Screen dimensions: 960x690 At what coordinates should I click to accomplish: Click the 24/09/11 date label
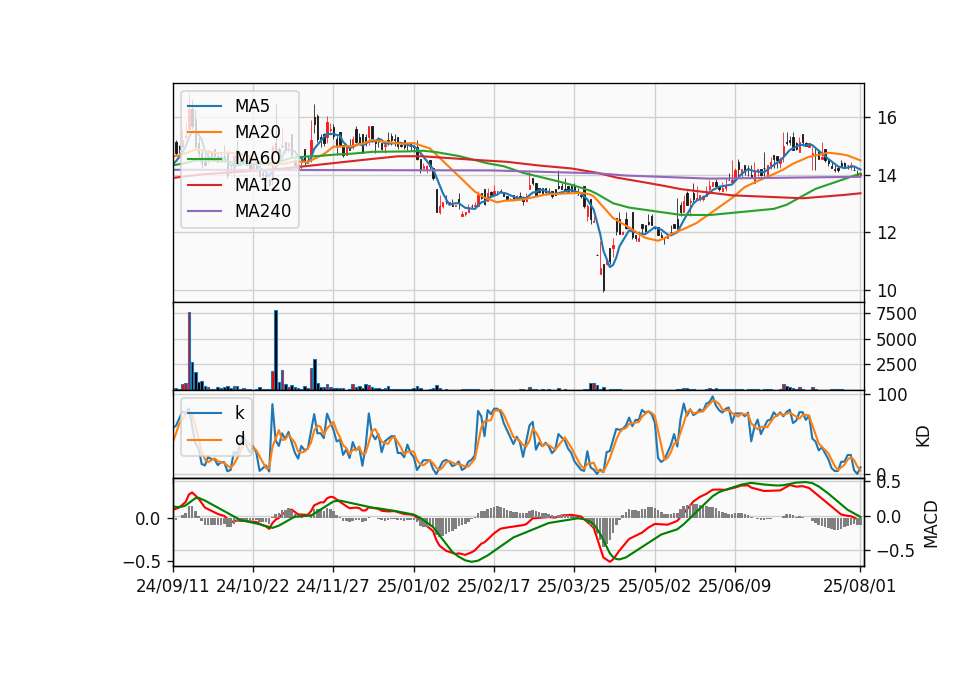(173, 586)
